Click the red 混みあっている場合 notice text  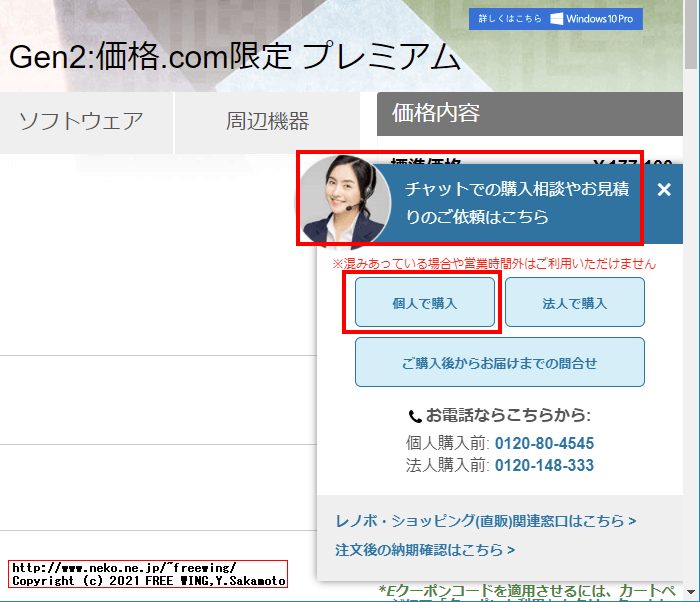[x=494, y=264]
